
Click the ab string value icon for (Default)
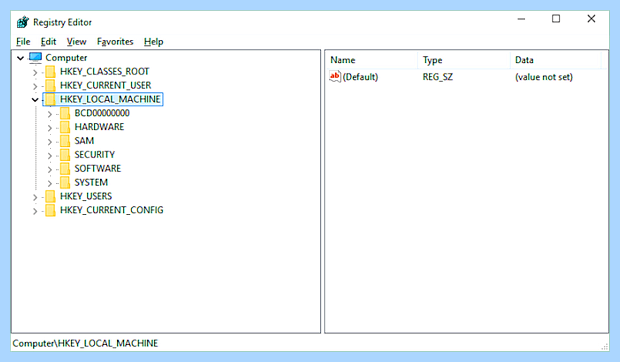coord(335,76)
